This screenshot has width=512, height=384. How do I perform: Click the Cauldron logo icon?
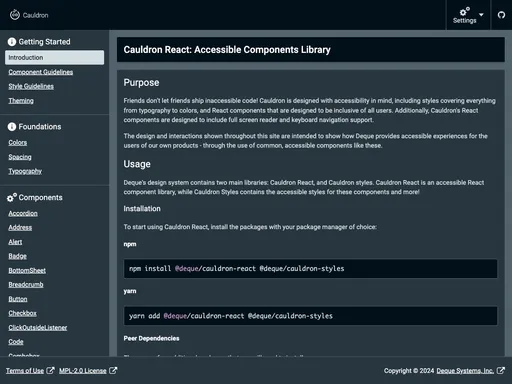[15, 15]
